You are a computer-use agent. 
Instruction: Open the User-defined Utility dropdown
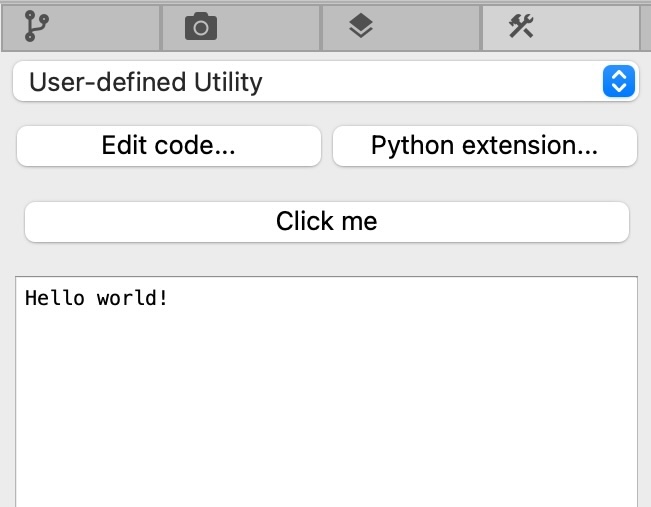click(325, 82)
